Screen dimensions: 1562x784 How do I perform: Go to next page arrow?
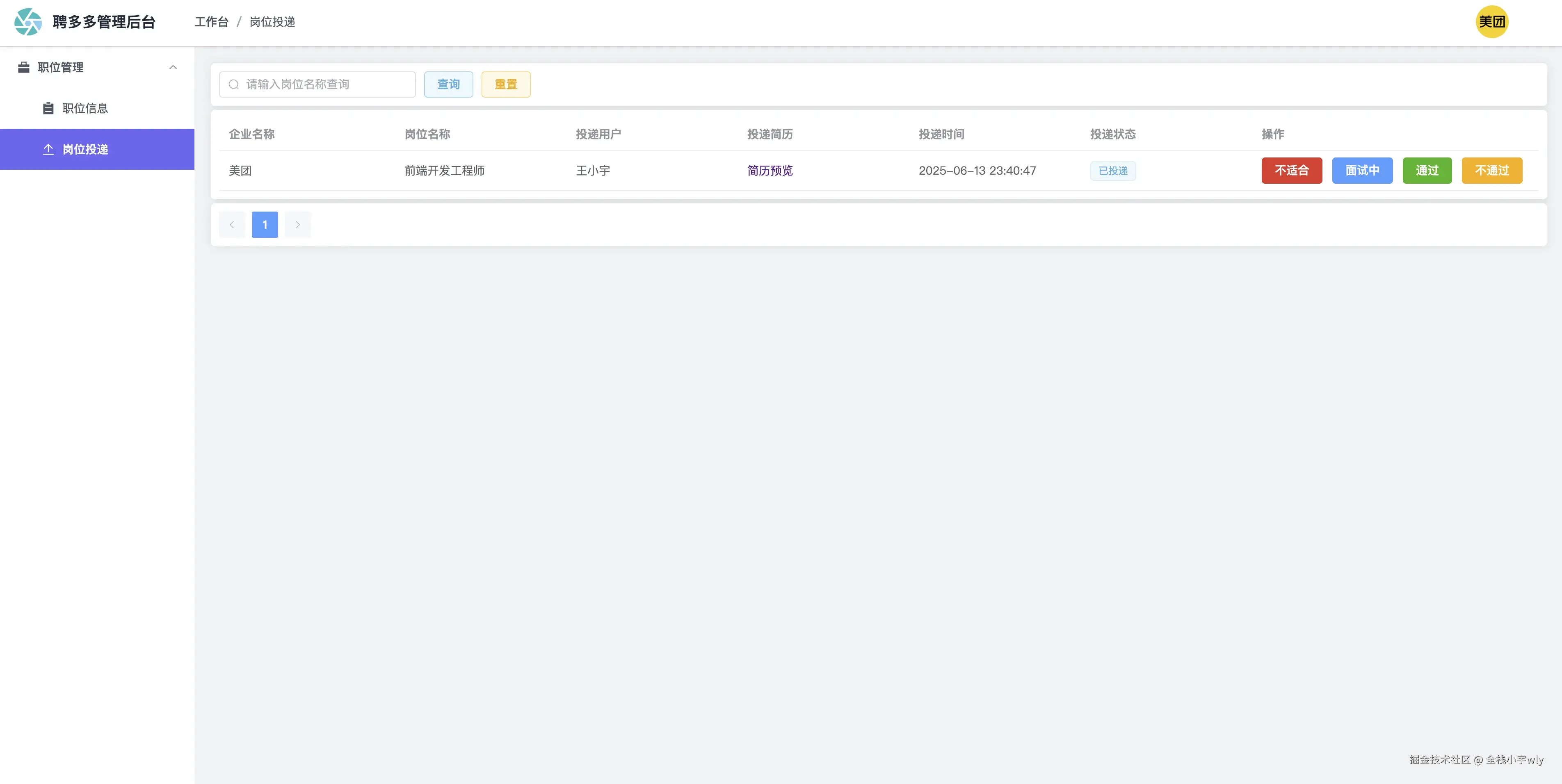coord(298,225)
